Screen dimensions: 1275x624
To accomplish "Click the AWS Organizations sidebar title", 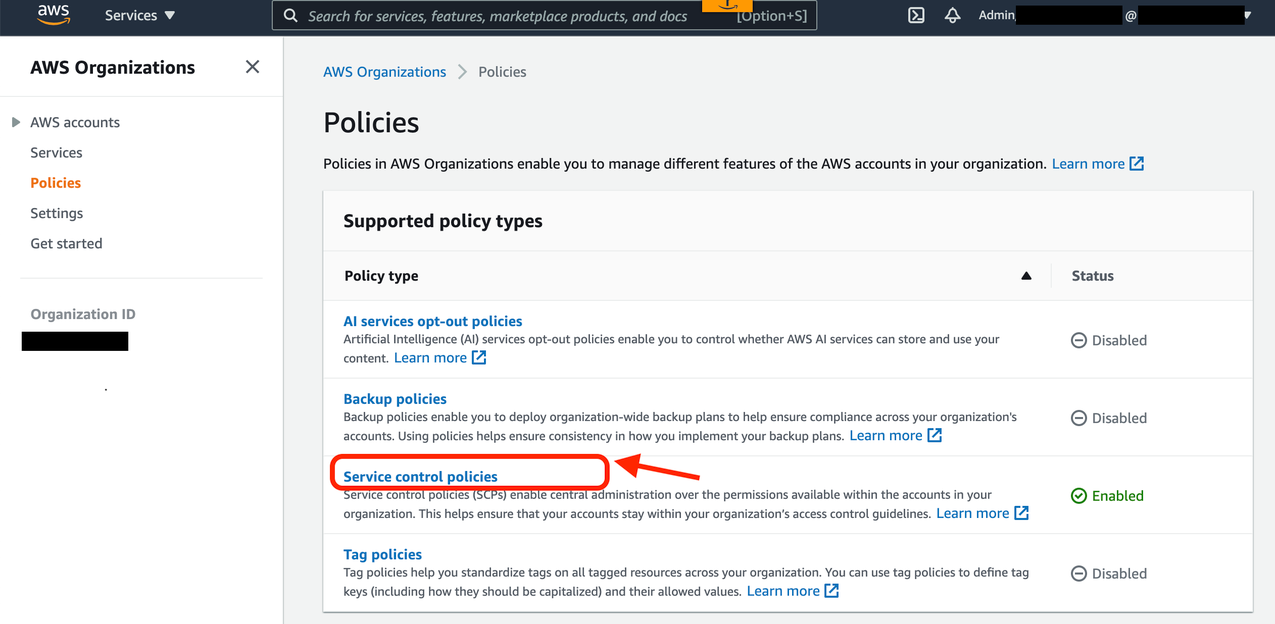I will 113,67.
